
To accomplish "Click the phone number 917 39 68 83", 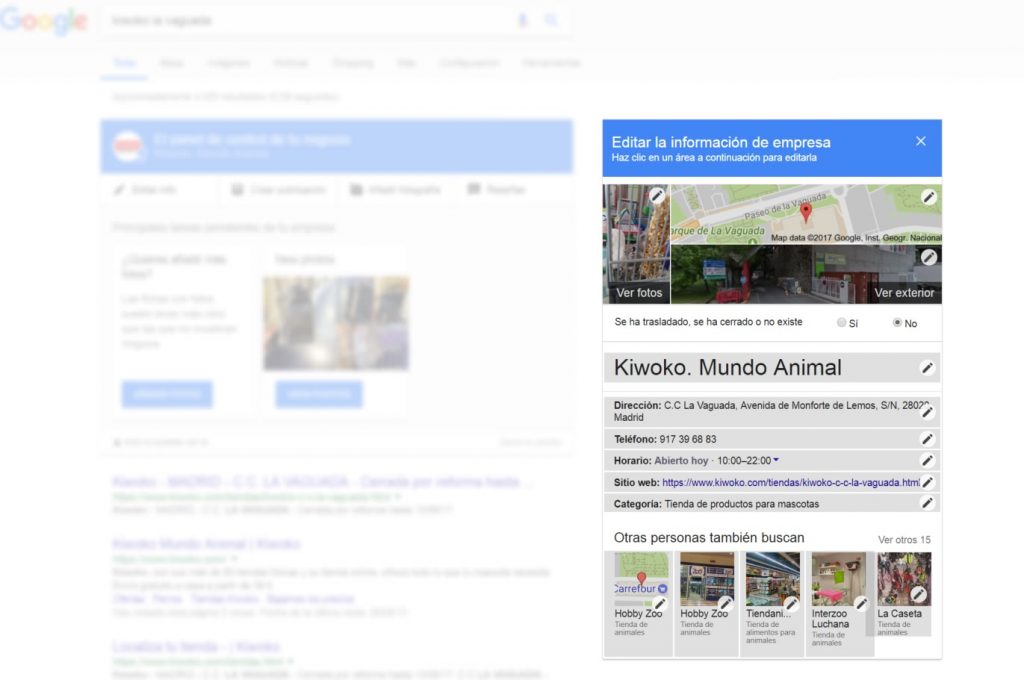I will pos(688,439).
